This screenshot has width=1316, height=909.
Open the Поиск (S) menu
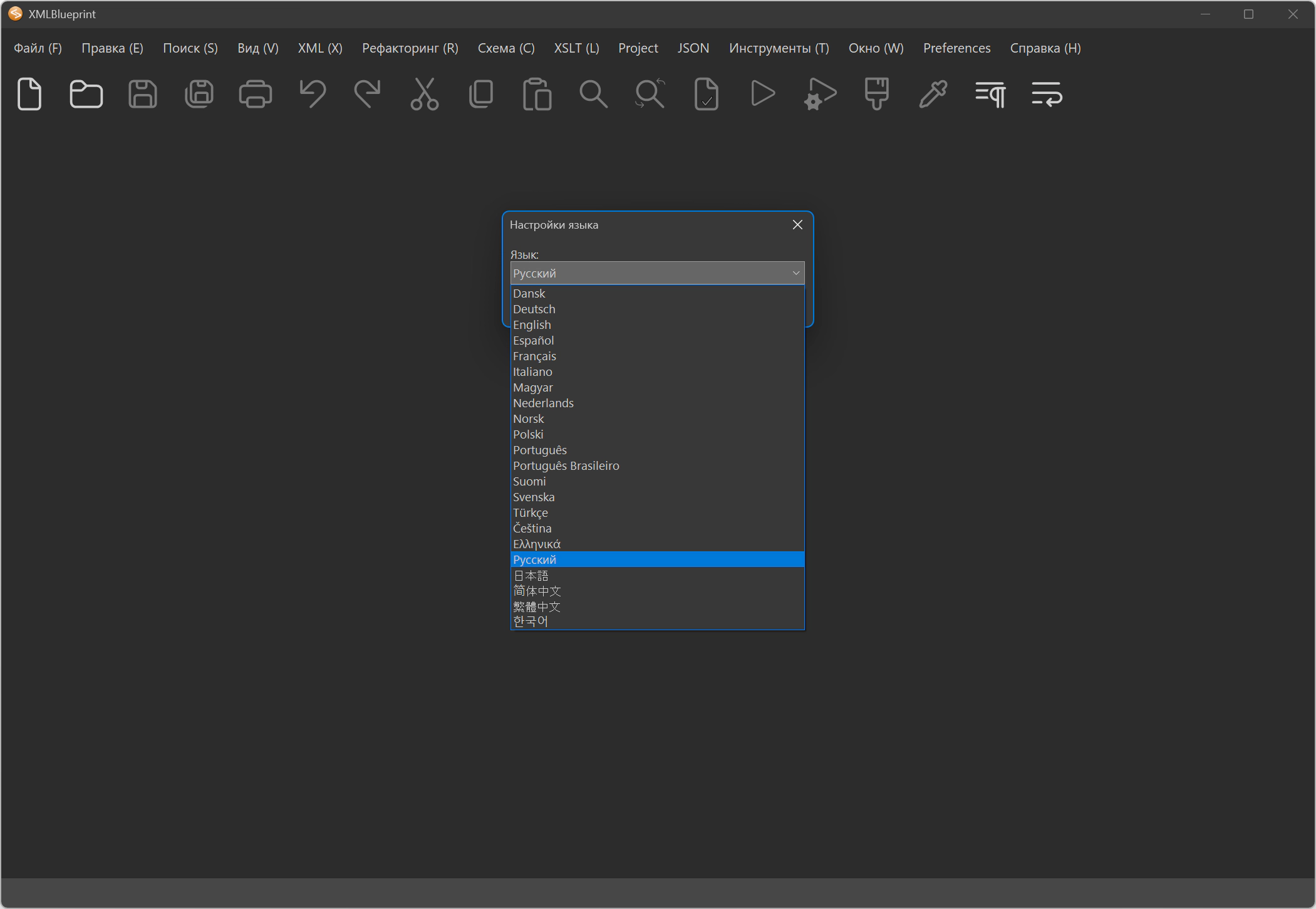(x=190, y=48)
